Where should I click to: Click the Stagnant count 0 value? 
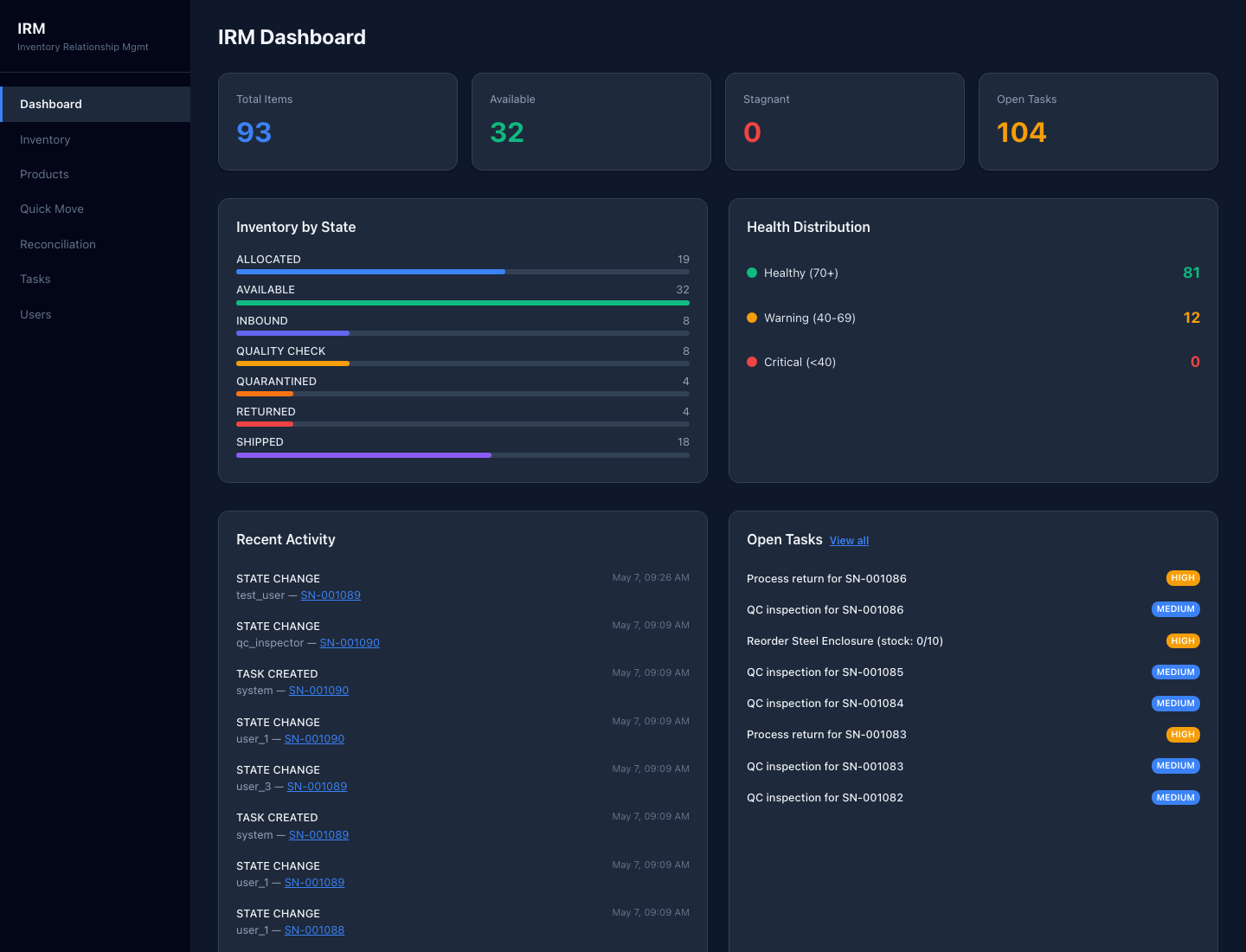752,132
